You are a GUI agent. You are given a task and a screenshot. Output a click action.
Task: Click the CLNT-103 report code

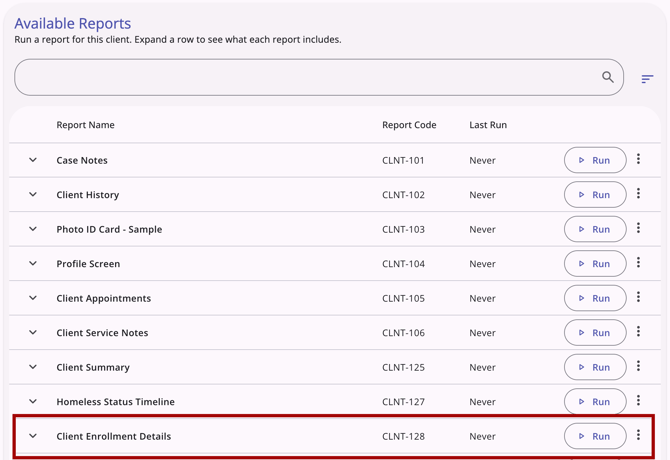[403, 229]
